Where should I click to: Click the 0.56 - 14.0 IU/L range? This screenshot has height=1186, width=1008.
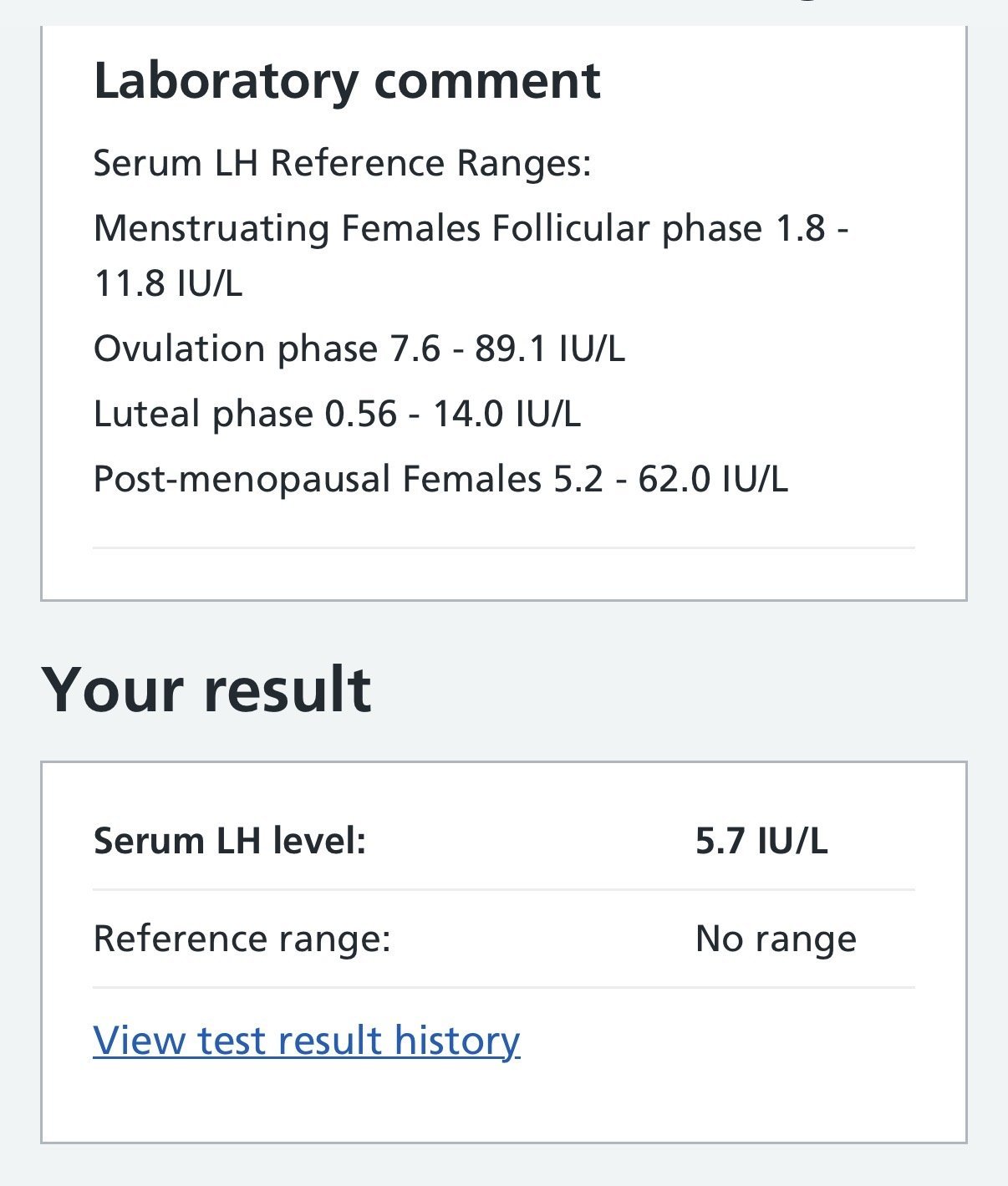(x=452, y=414)
